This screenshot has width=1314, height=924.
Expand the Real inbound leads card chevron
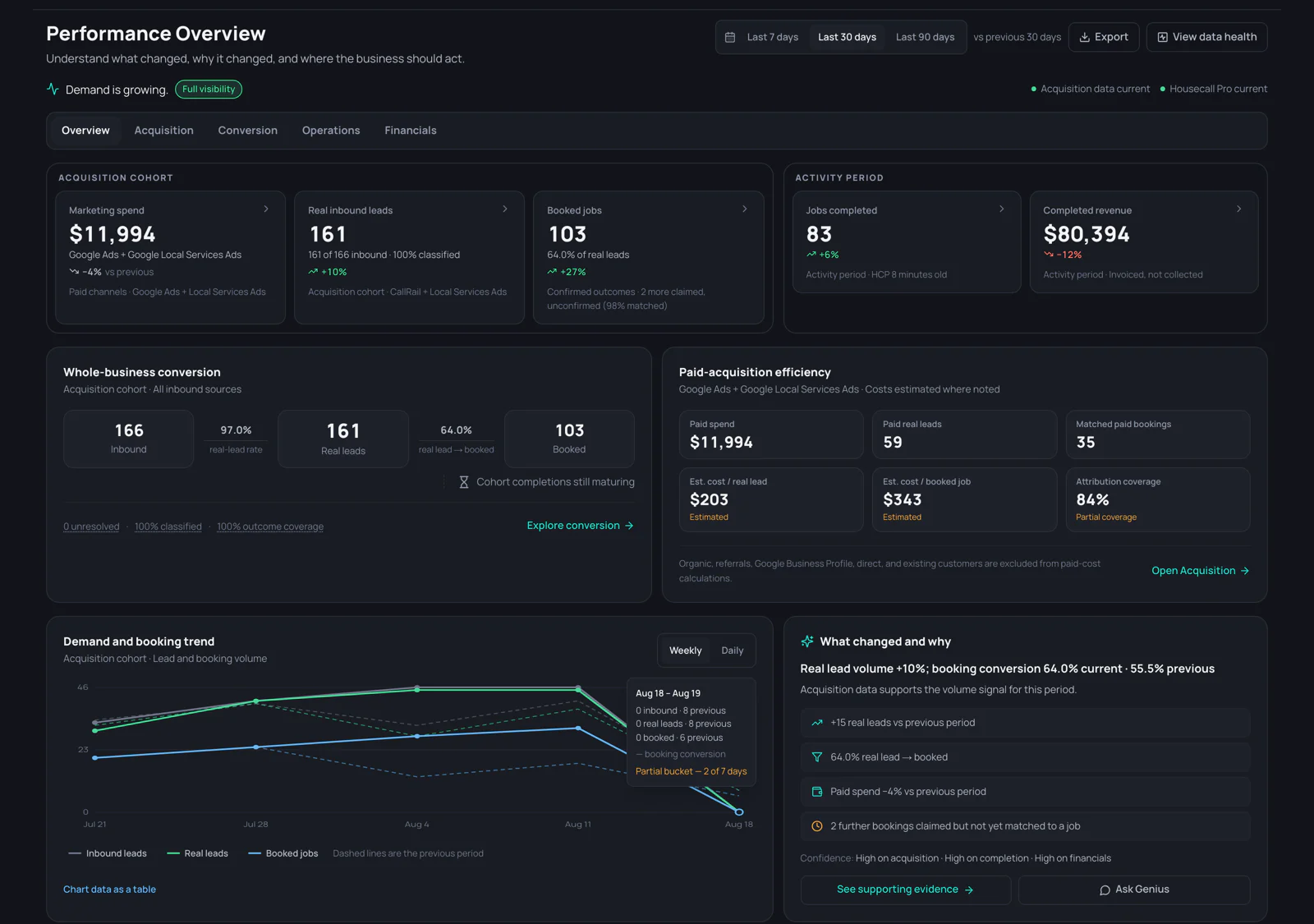coord(505,209)
